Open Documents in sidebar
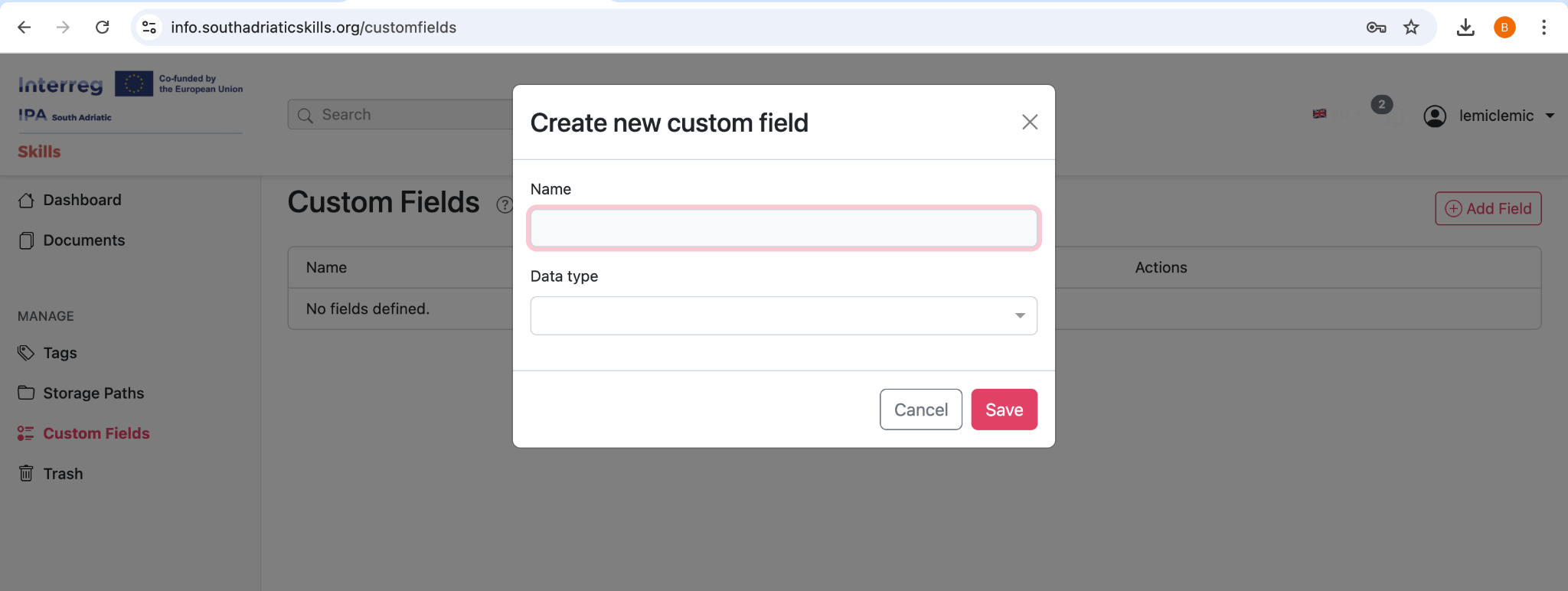 coord(83,240)
